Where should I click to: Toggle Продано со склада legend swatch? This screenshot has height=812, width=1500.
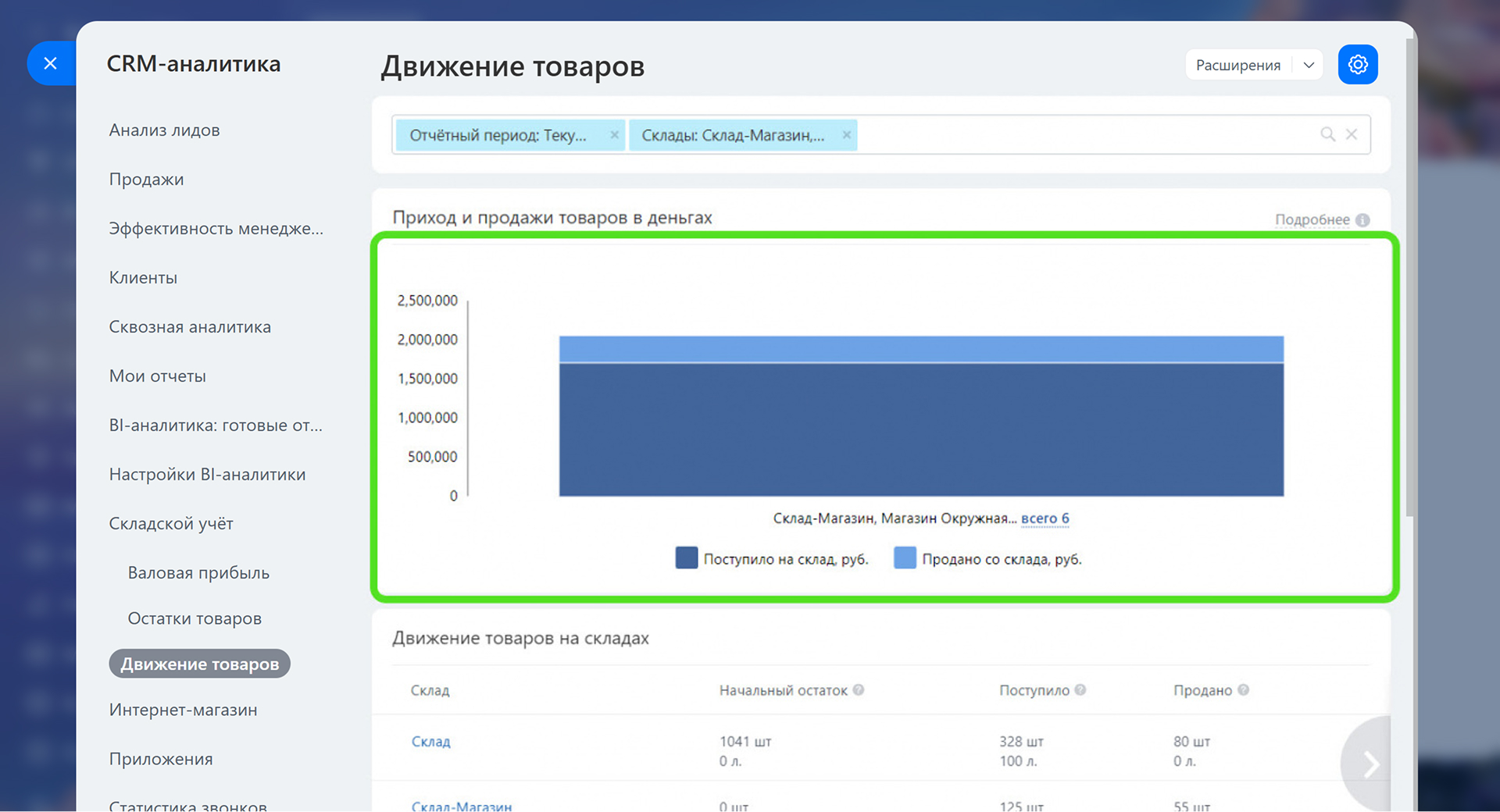pos(905,558)
